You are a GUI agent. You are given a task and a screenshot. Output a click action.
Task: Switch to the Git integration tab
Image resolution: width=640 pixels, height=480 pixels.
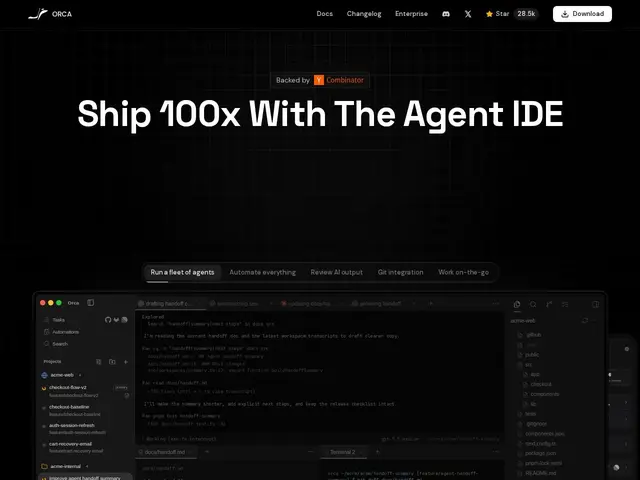point(400,272)
